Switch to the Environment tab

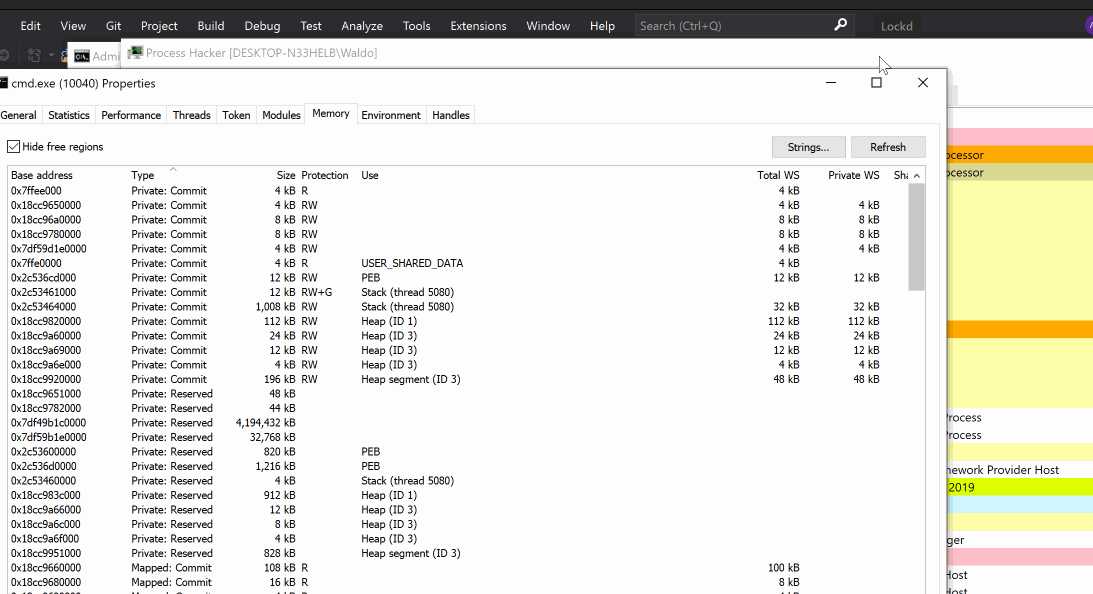[391, 115]
